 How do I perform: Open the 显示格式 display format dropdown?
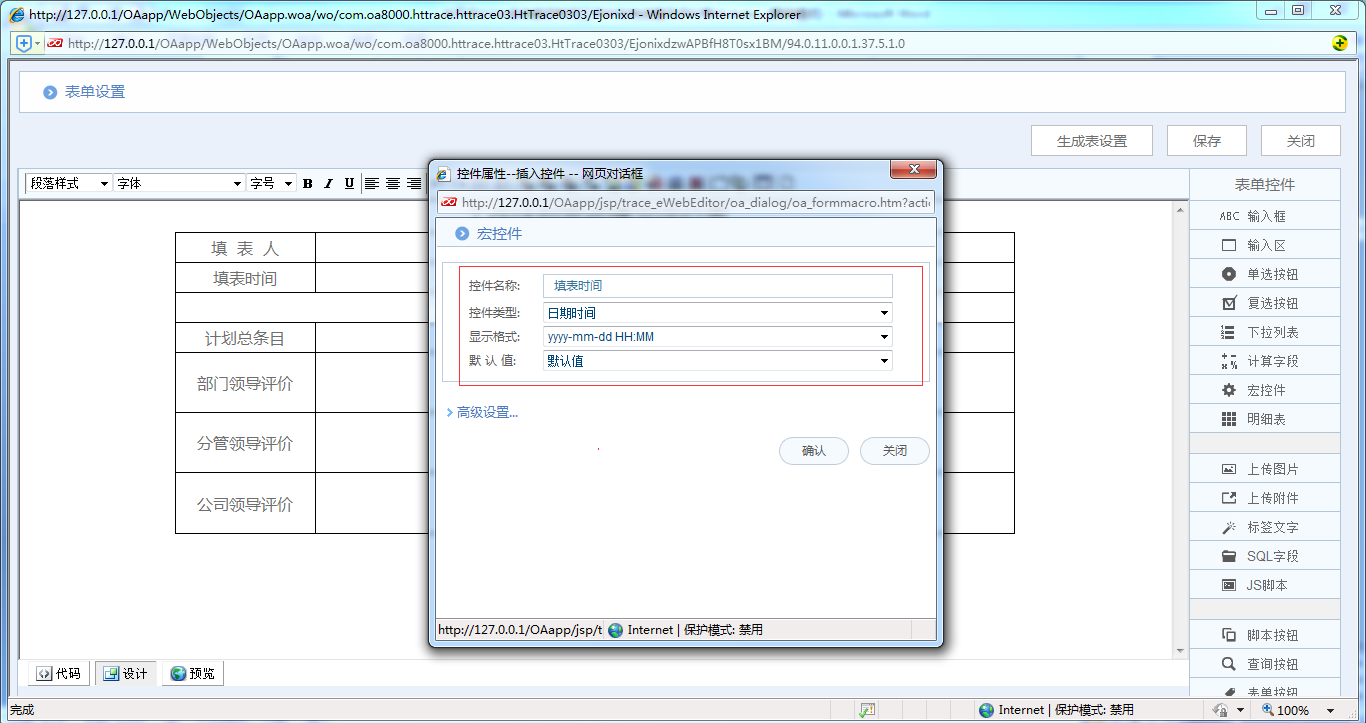click(884, 337)
